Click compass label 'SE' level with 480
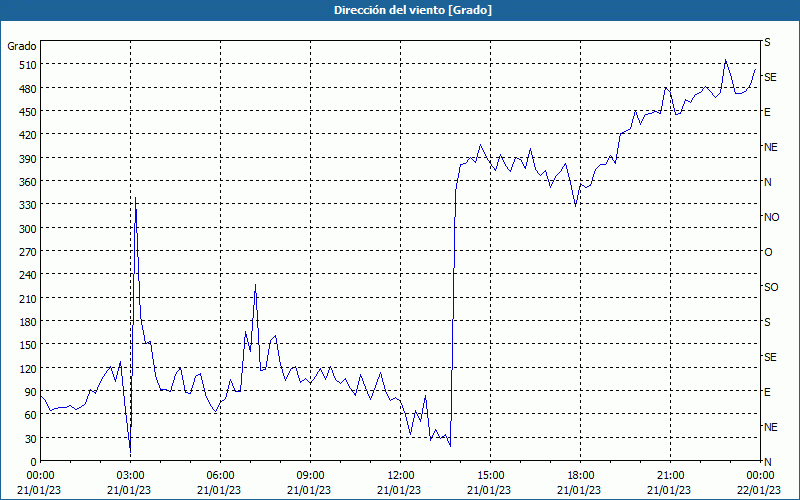Viewport: 800px width, 500px height. point(770,77)
